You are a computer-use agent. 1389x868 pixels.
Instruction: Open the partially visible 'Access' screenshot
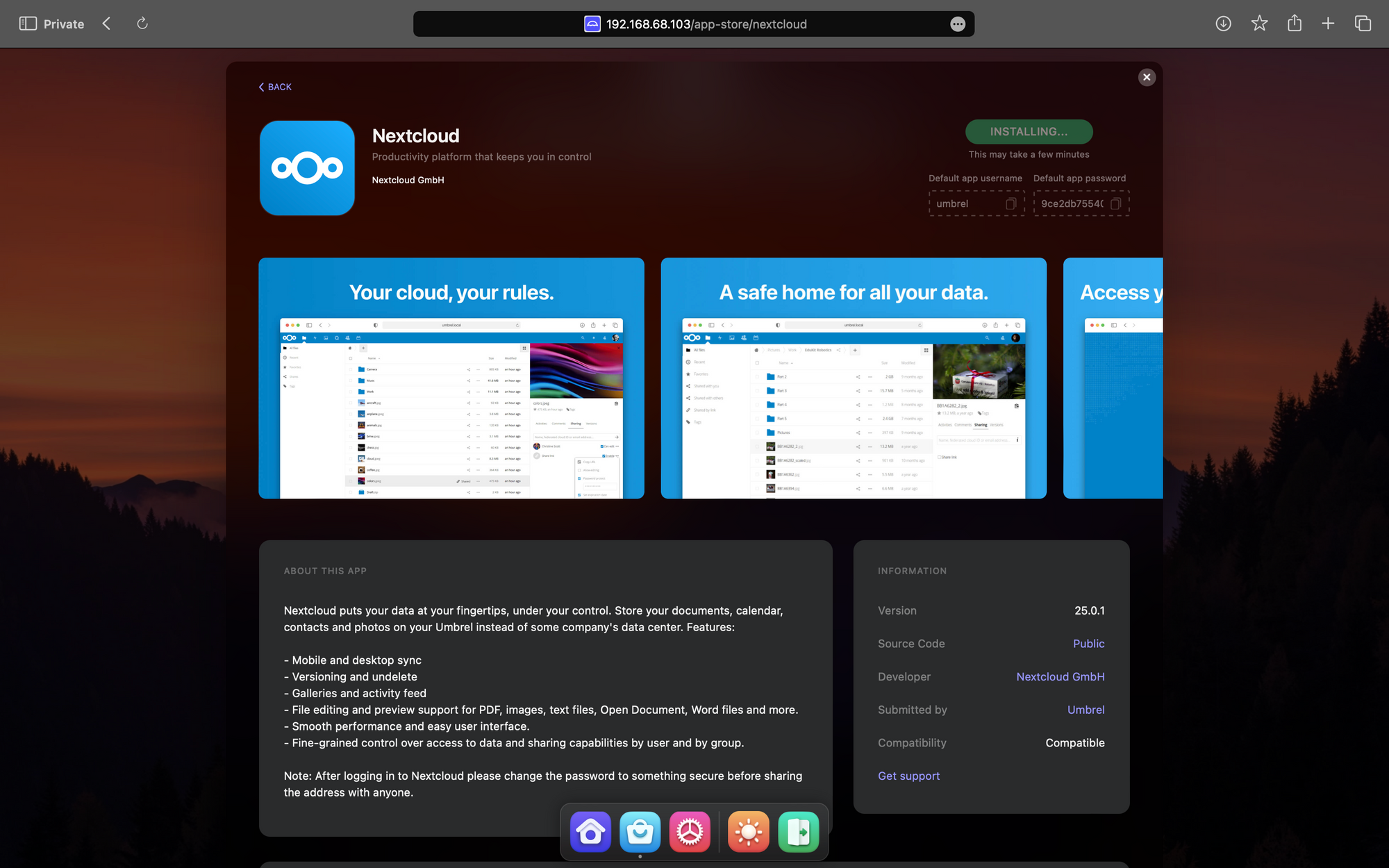click(1113, 378)
